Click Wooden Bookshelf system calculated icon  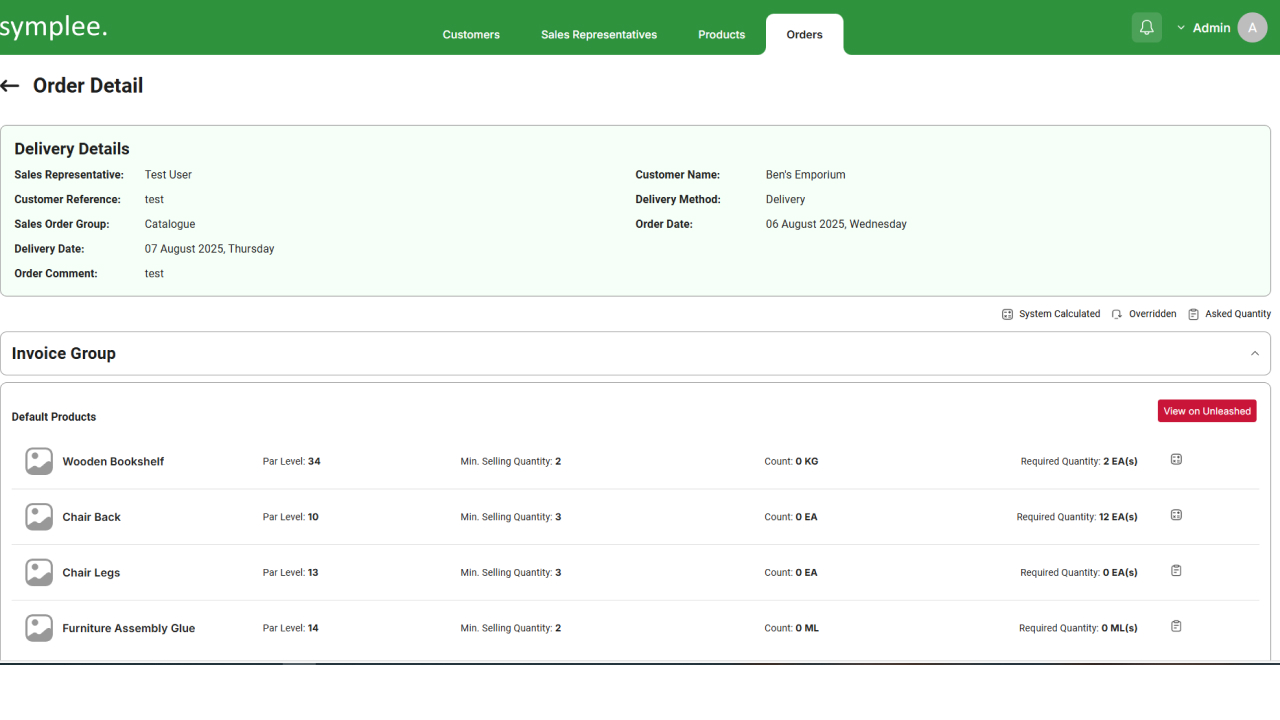click(x=1176, y=460)
